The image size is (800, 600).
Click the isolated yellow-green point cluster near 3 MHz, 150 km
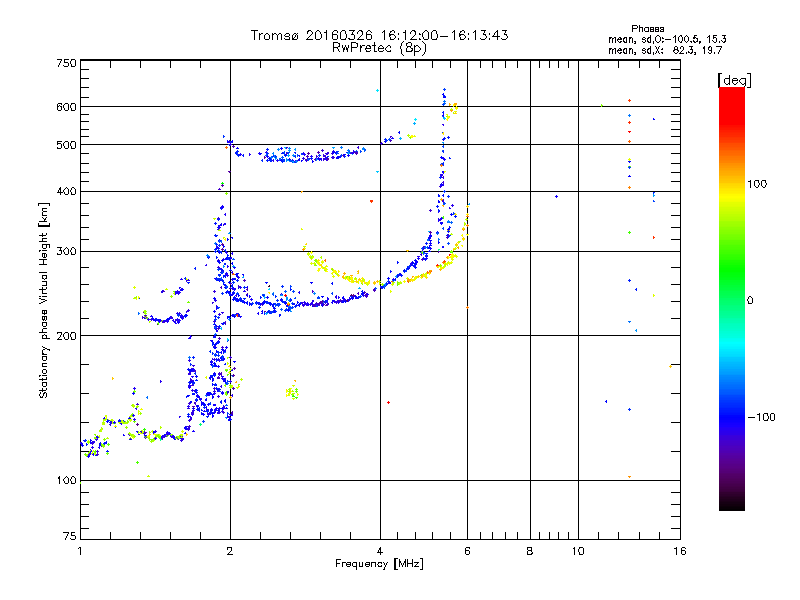[292, 391]
